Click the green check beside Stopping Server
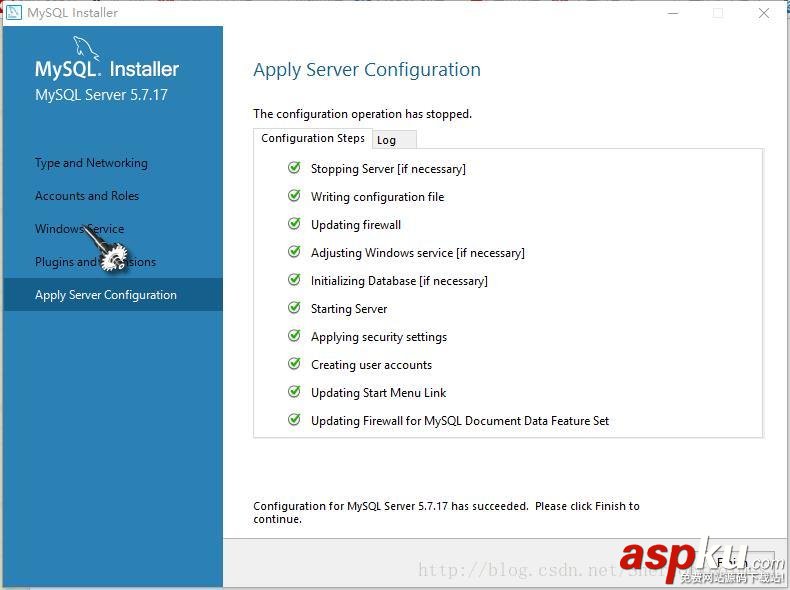This screenshot has width=790, height=590. tap(294, 167)
